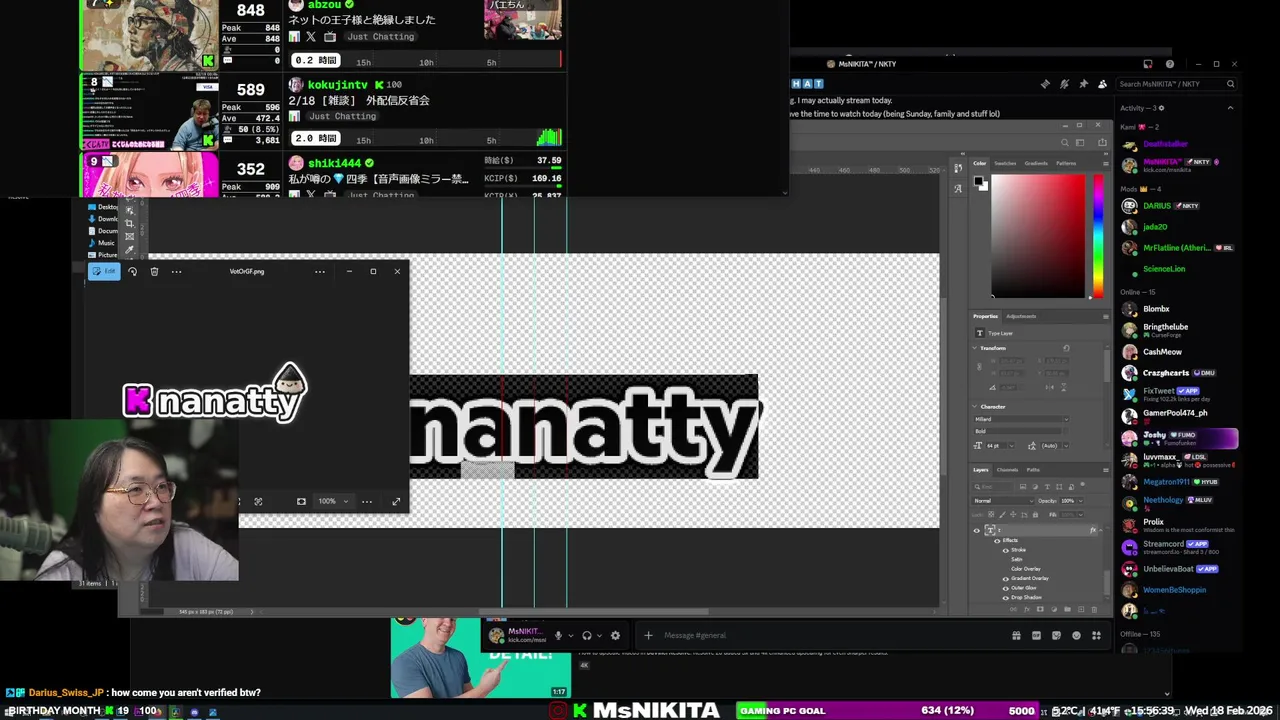Select the Crop tool in Photoshop toolbar
The height and width of the screenshot is (720, 1280).
pos(129,223)
